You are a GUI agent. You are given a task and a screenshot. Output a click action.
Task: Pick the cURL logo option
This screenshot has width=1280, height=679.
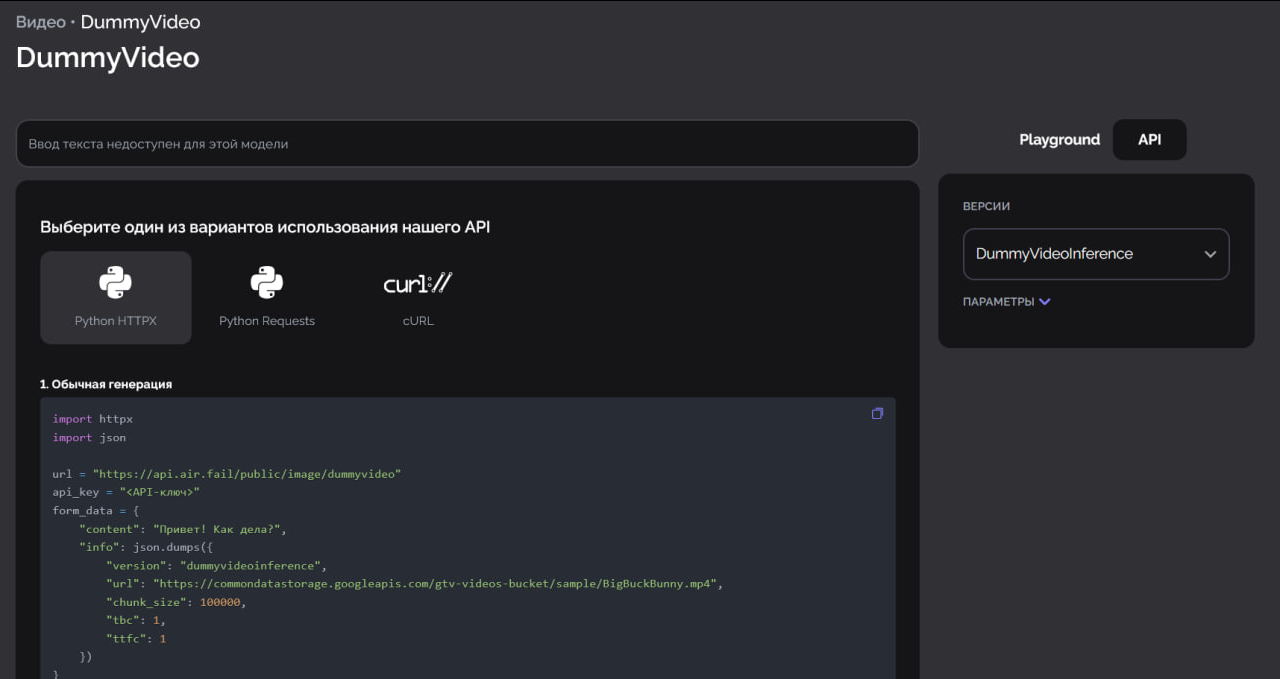click(x=418, y=297)
